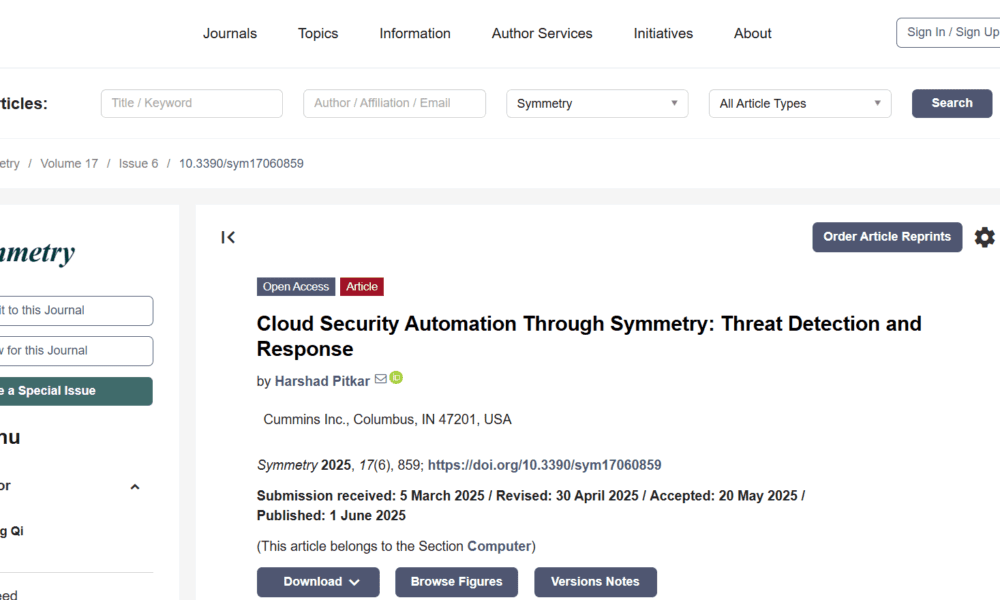This screenshot has width=1000, height=600.
Task: Open the Symmetry journal dropdown
Action: click(x=597, y=103)
